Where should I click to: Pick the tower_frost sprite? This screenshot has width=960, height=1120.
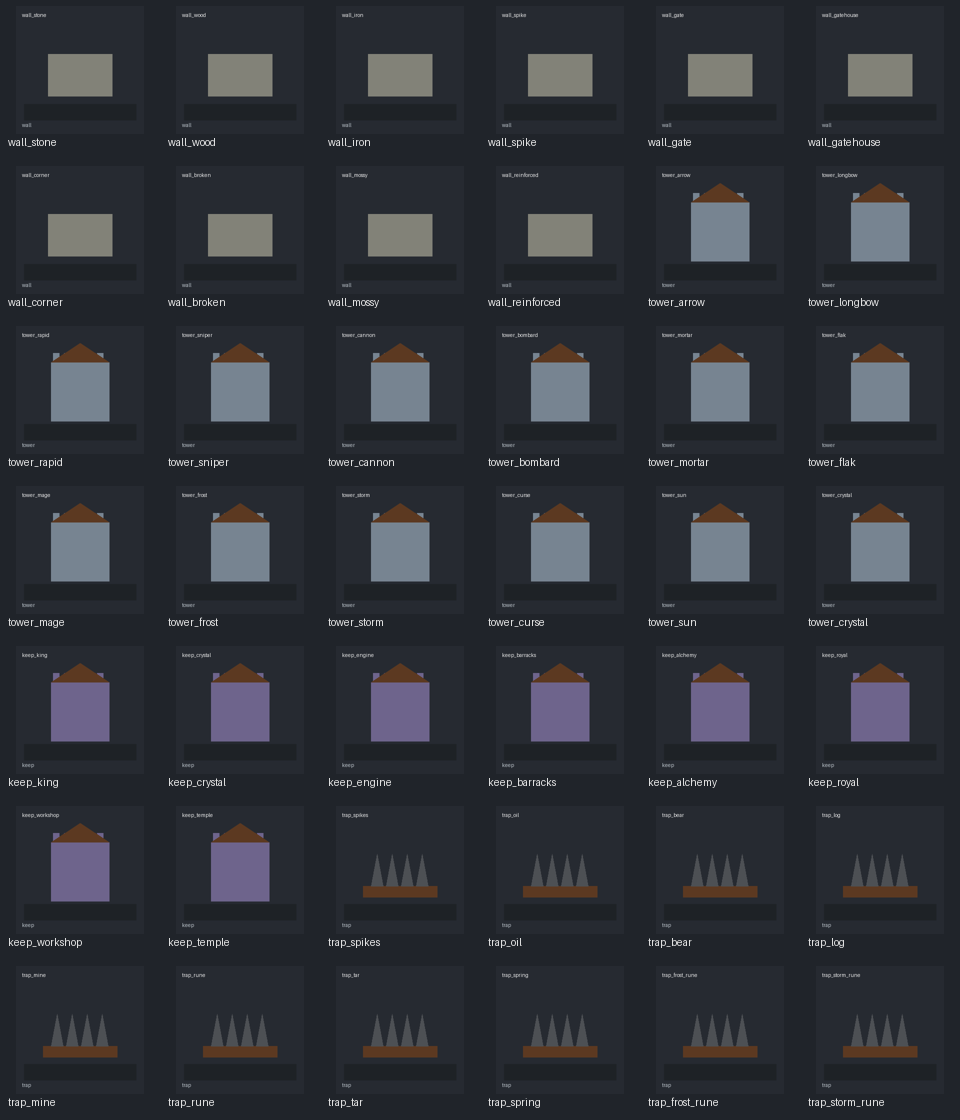coord(240,550)
